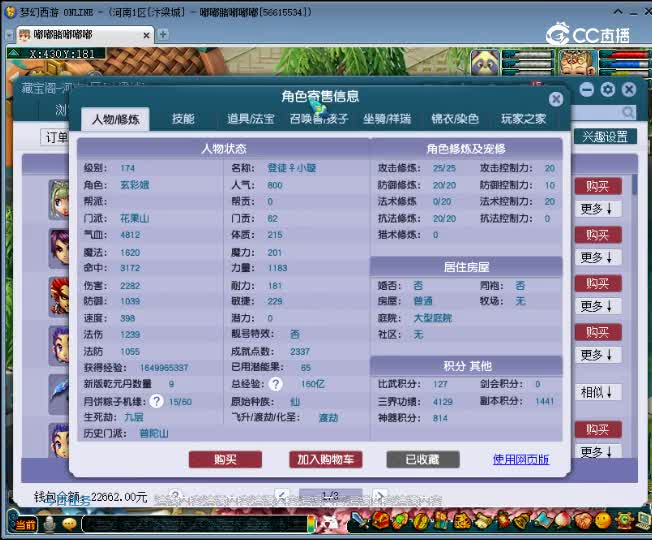Switch to the 人物/修炼 tab
652x540 pixels.
click(x=116, y=120)
